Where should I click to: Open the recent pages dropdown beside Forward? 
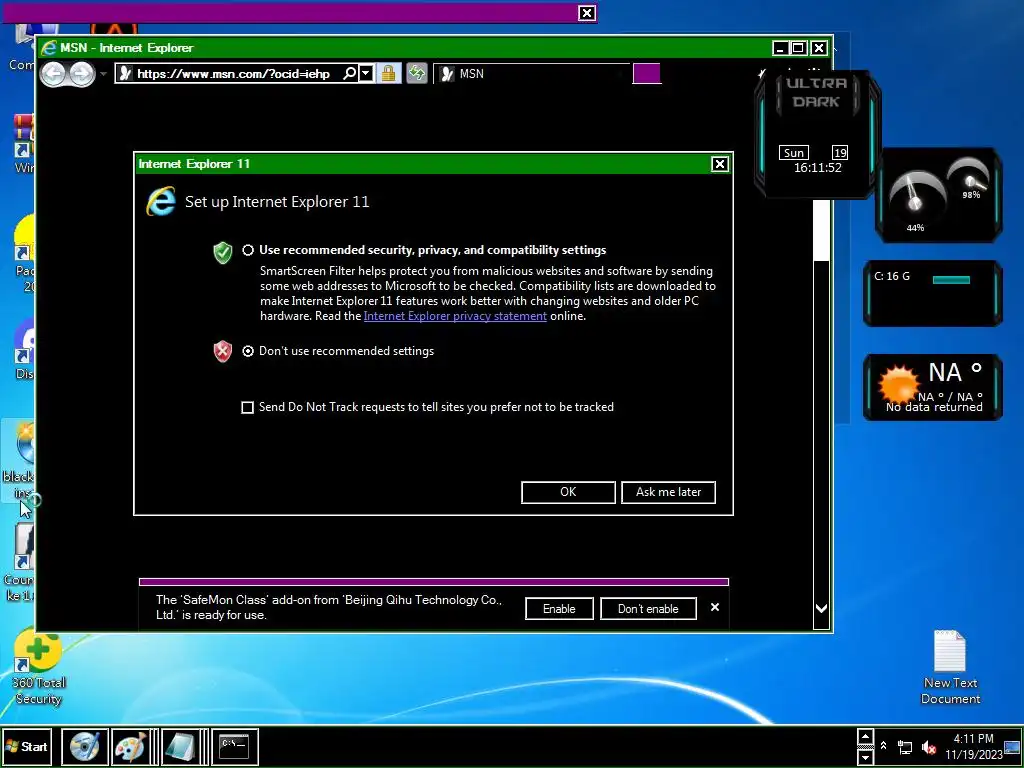[103, 74]
